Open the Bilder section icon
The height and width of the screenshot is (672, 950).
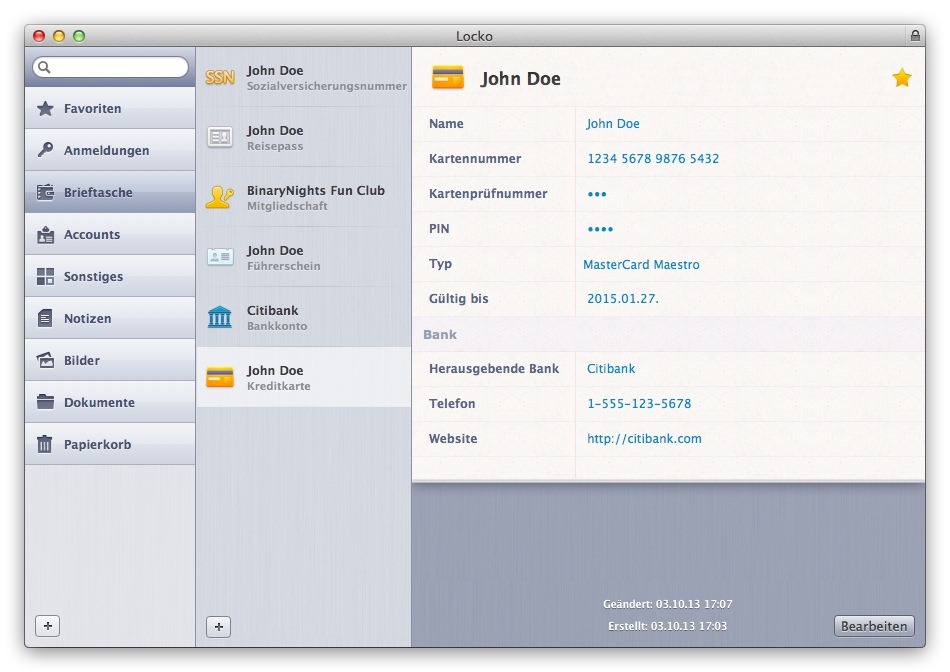45,360
